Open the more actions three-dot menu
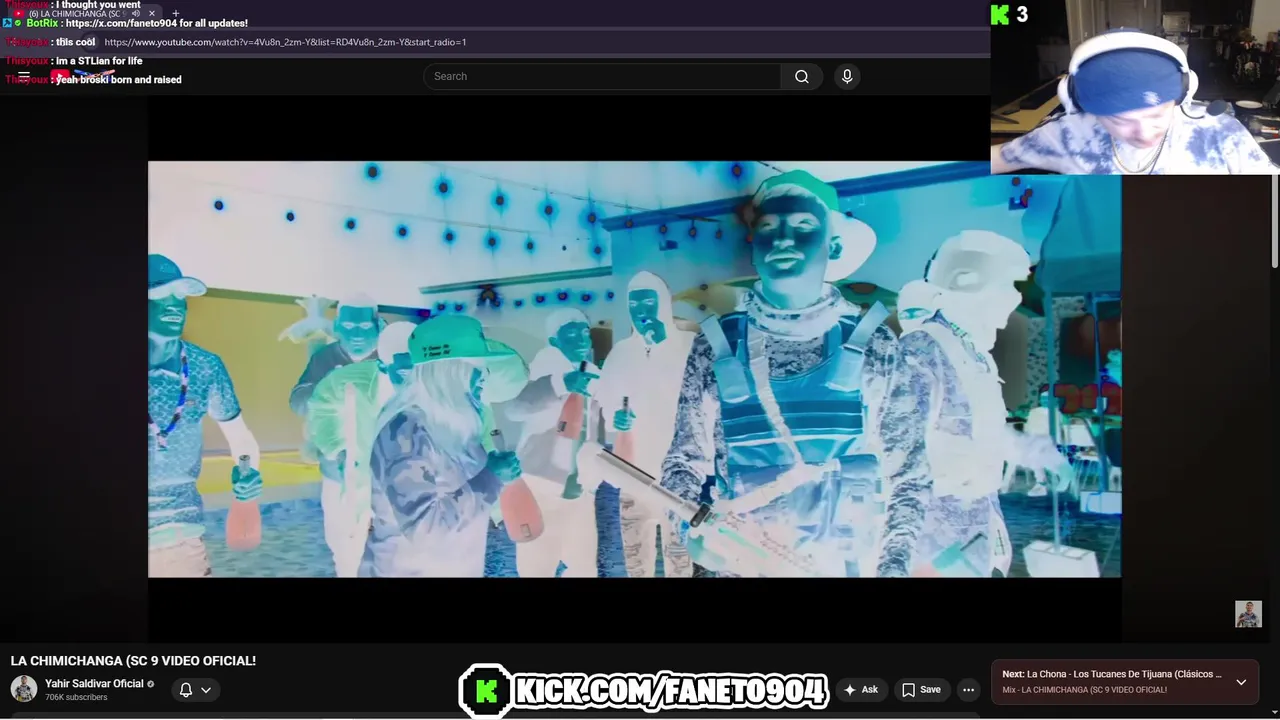This screenshot has height=720, width=1280. pyautogui.click(x=968, y=690)
